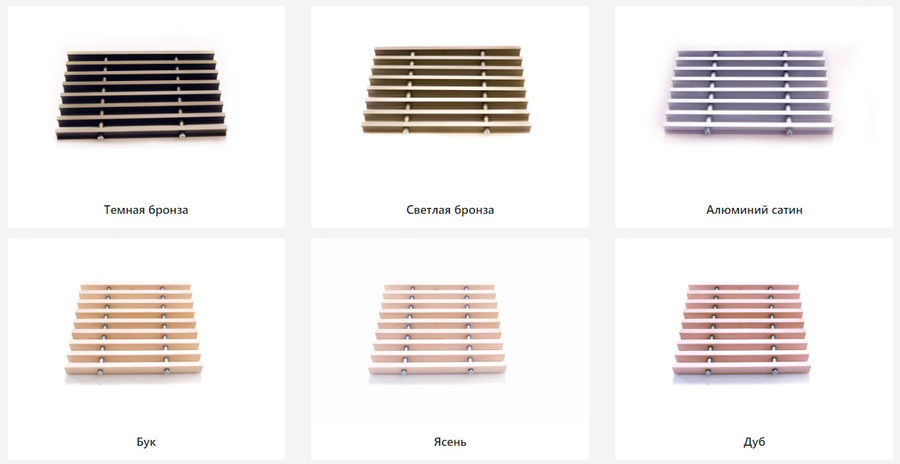The height and width of the screenshot is (464, 900).
Task: Select the Светлая бронза grille image
Action: (x=445, y=91)
